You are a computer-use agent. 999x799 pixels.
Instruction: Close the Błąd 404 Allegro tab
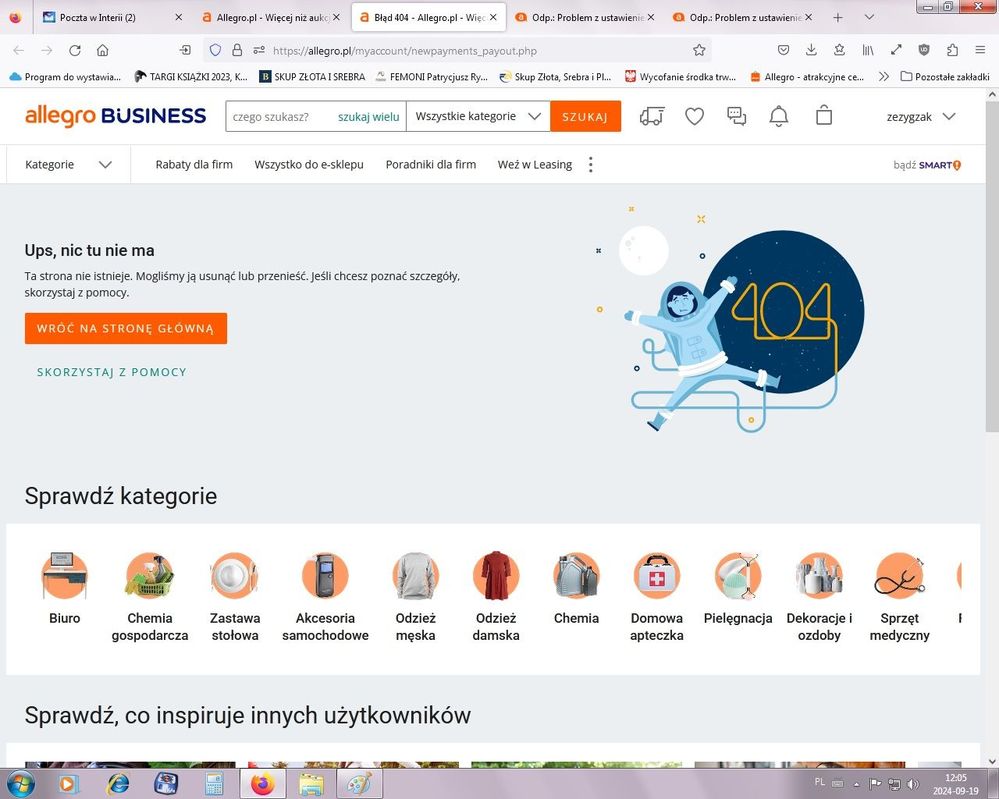(493, 17)
